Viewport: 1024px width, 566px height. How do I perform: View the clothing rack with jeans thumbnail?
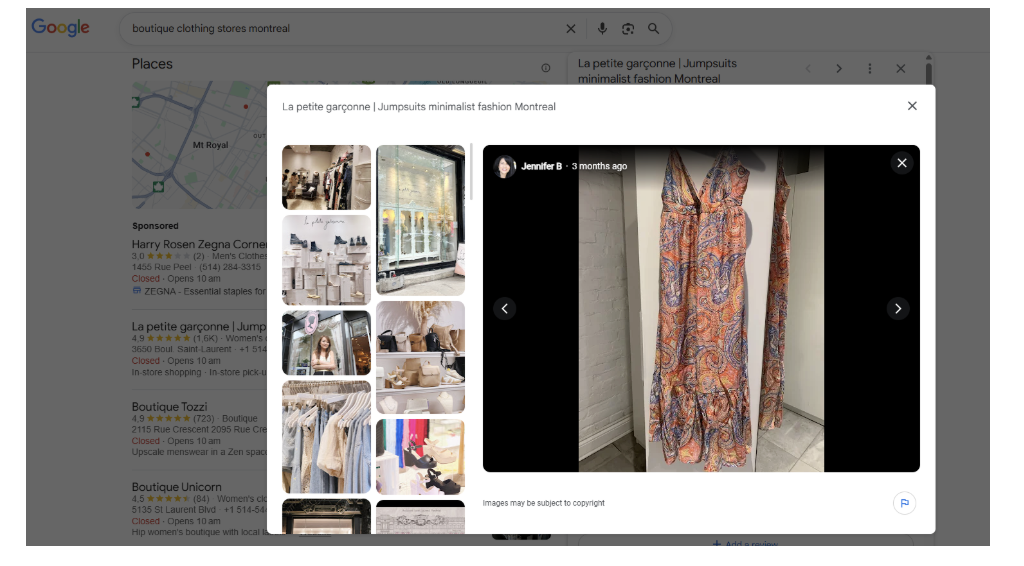coord(326,436)
